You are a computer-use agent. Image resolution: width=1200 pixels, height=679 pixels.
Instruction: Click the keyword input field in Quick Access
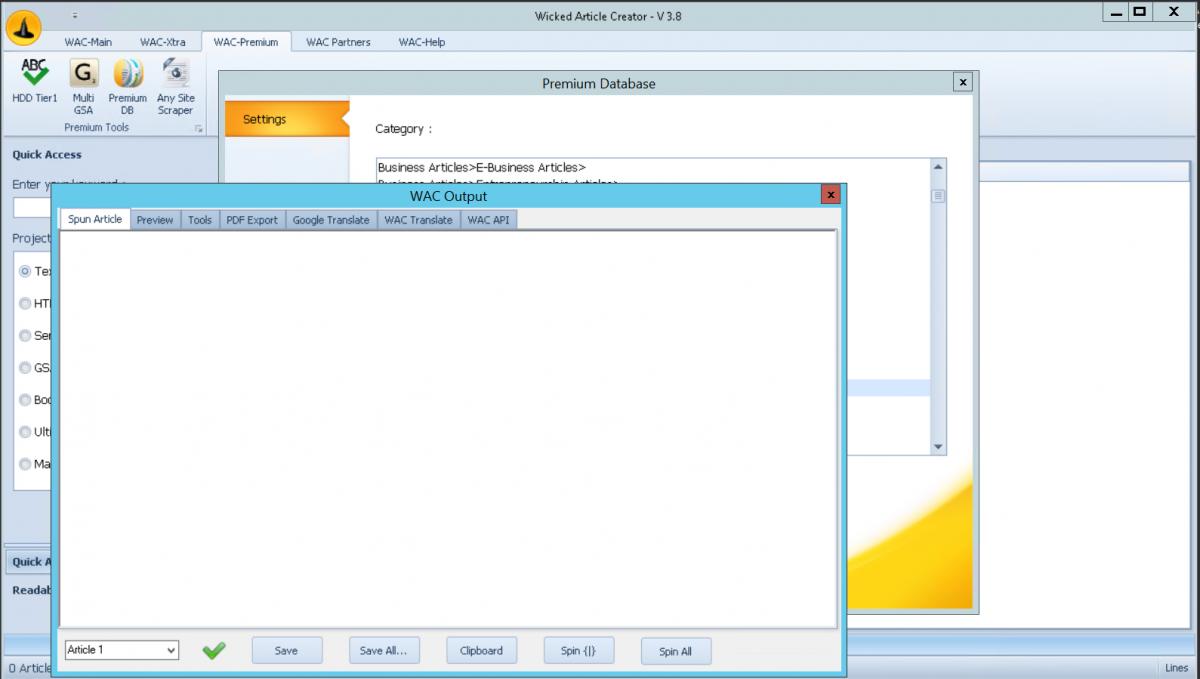(33, 208)
